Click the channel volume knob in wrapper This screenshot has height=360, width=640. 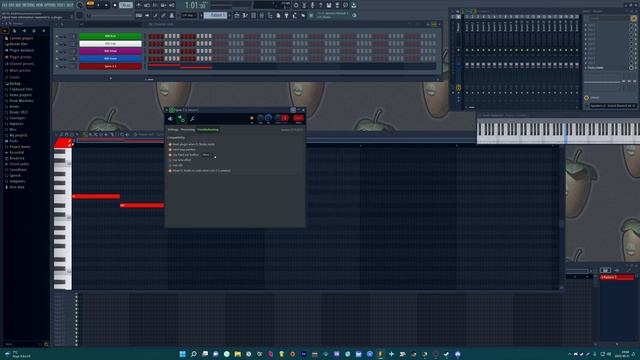[268, 118]
